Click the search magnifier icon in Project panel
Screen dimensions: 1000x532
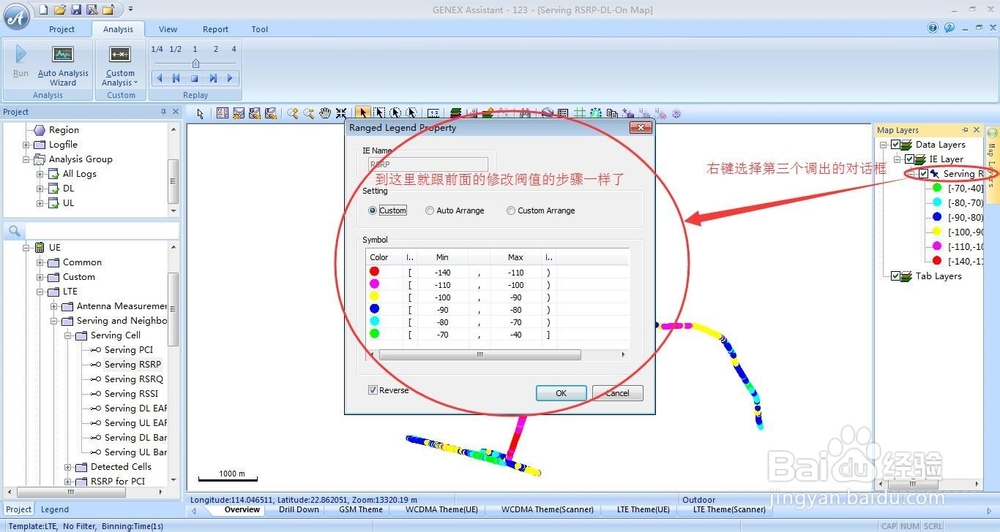point(14,230)
